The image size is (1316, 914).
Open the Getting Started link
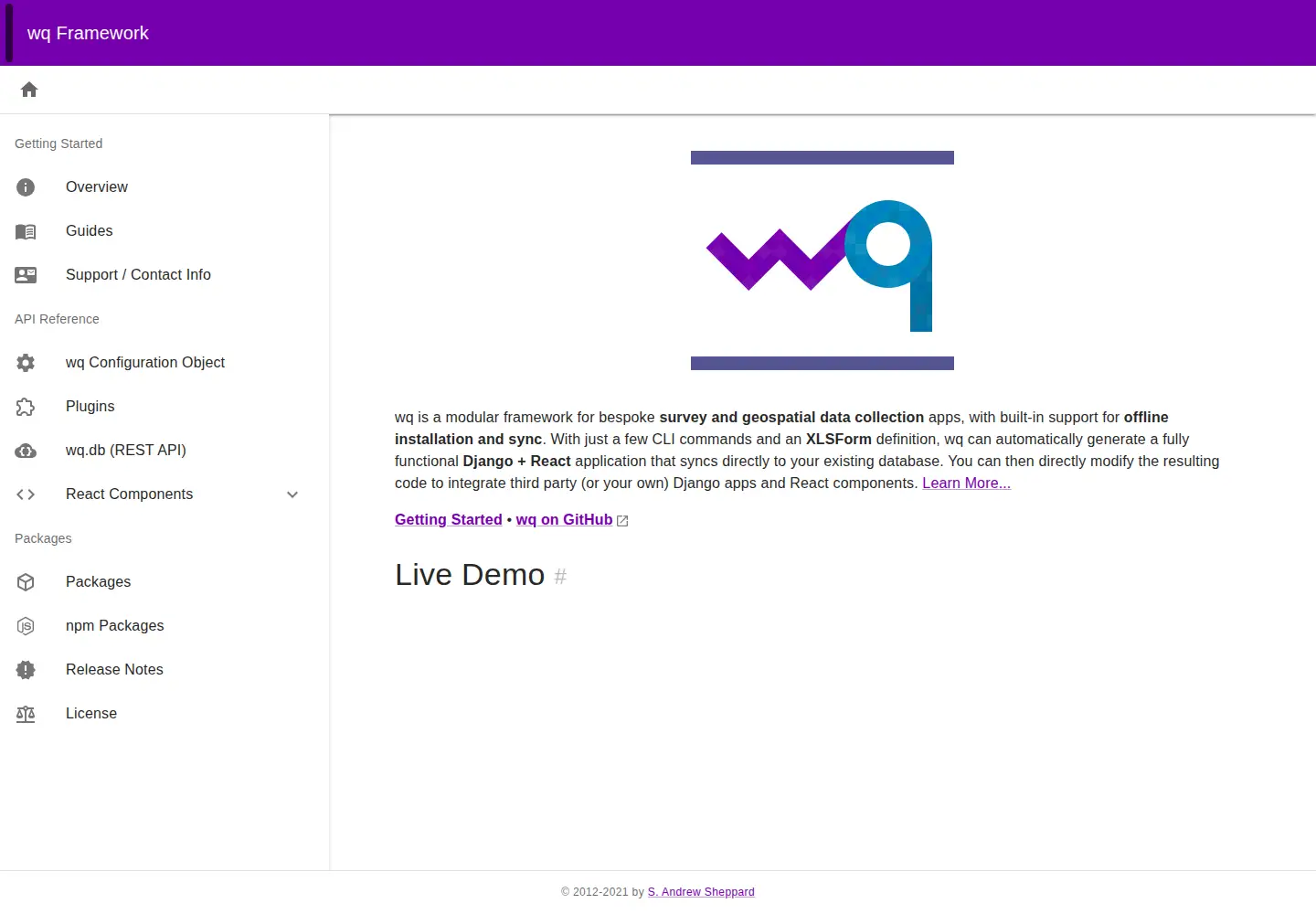pos(448,520)
